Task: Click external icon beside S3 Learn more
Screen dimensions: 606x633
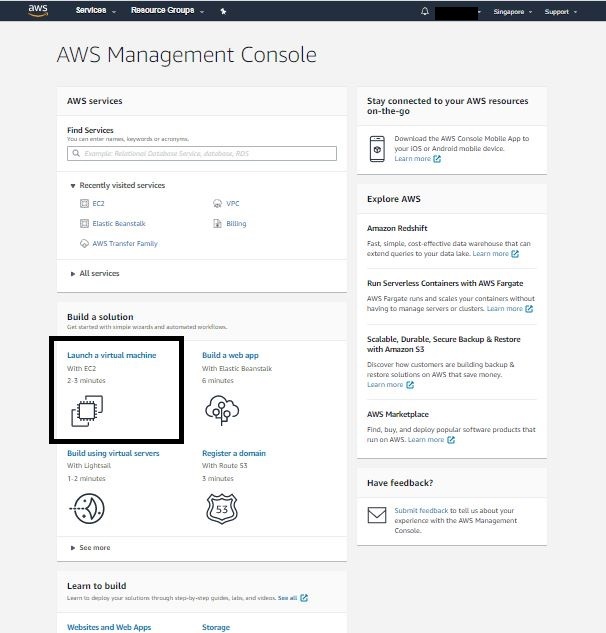Action: pos(410,384)
